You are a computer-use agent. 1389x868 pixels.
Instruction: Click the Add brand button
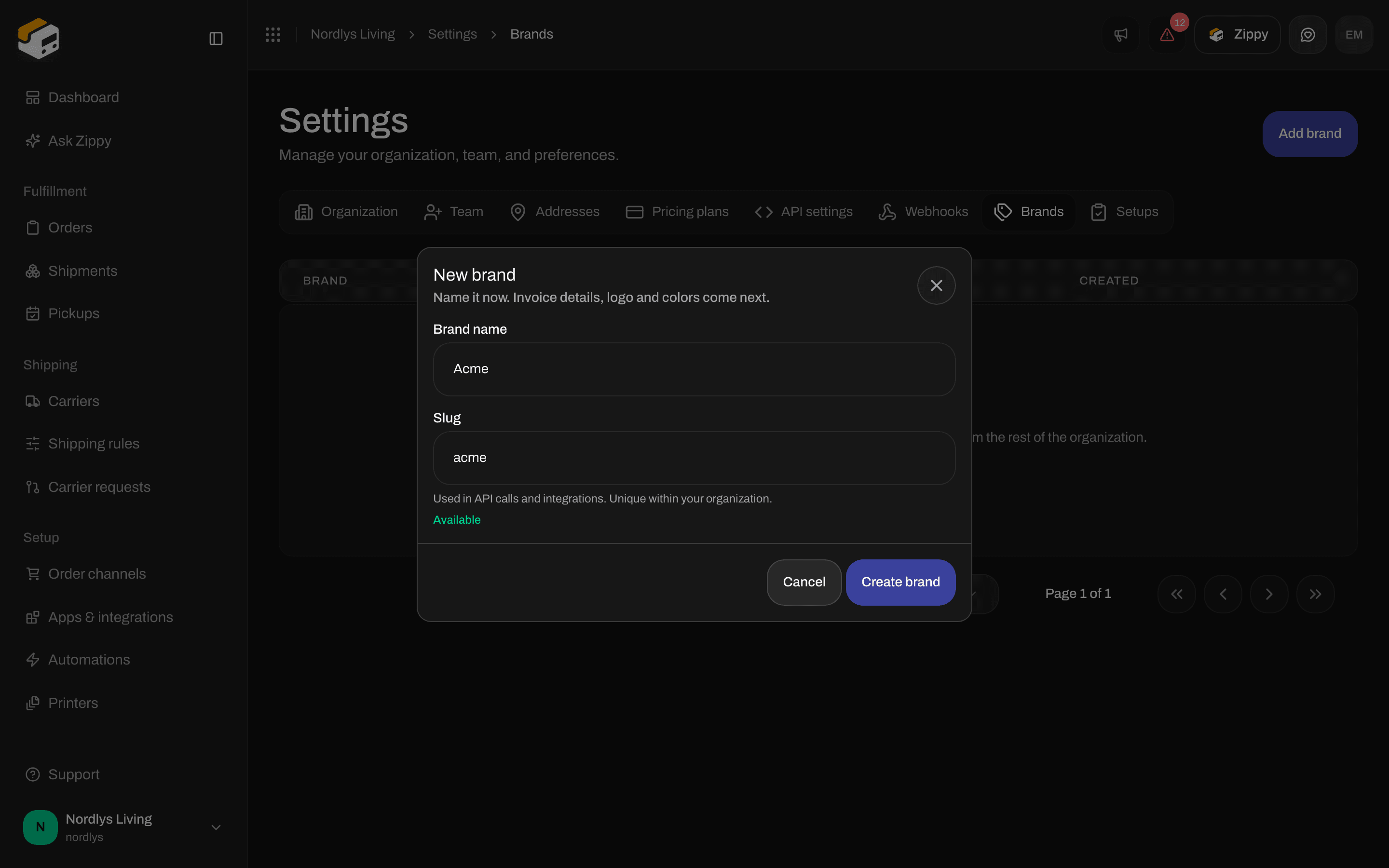tap(1310, 134)
